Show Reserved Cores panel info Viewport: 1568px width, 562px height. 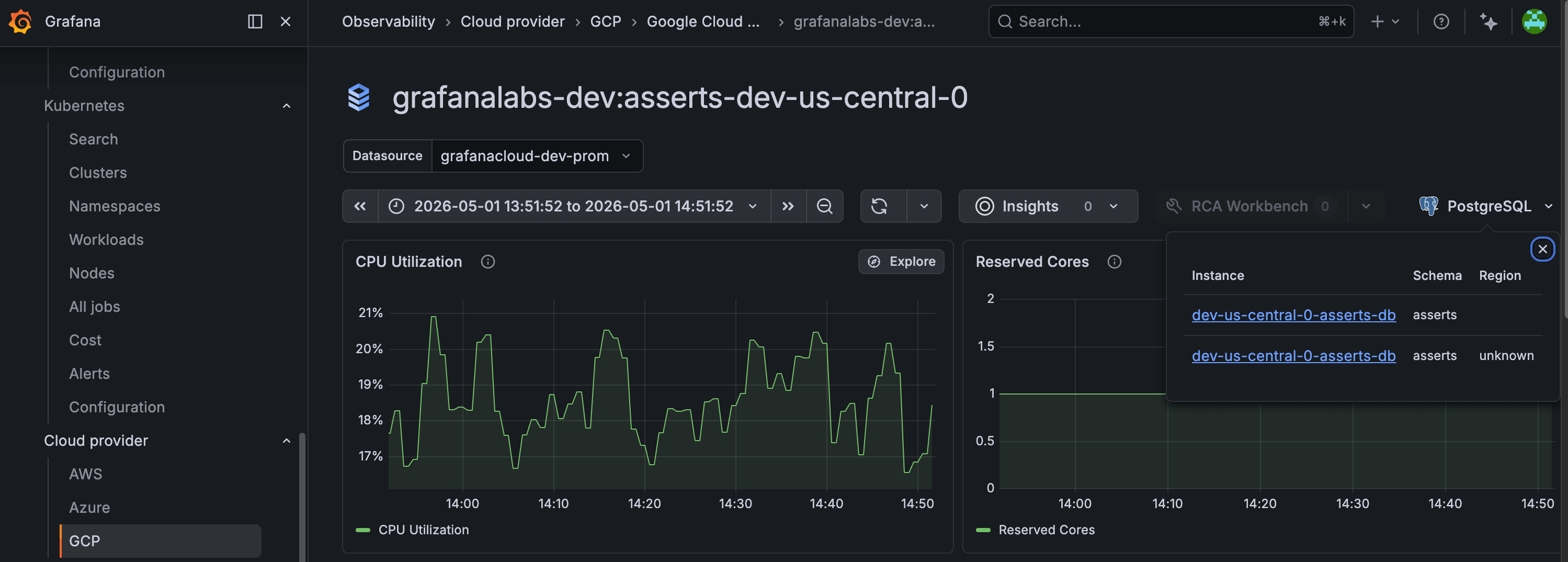tap(1114, 262)
